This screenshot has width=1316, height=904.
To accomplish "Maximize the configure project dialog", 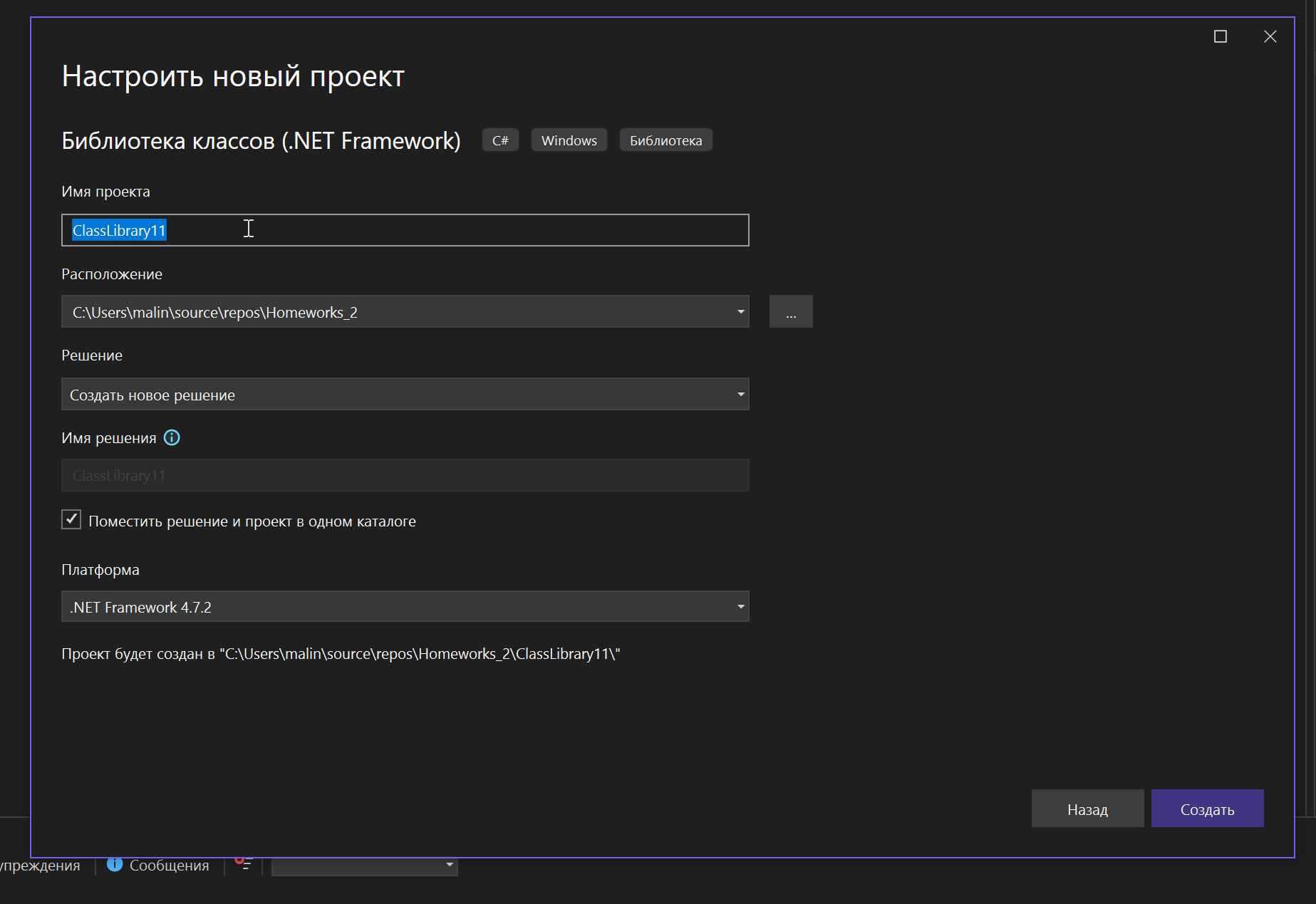I will [x=1220, y=36].
